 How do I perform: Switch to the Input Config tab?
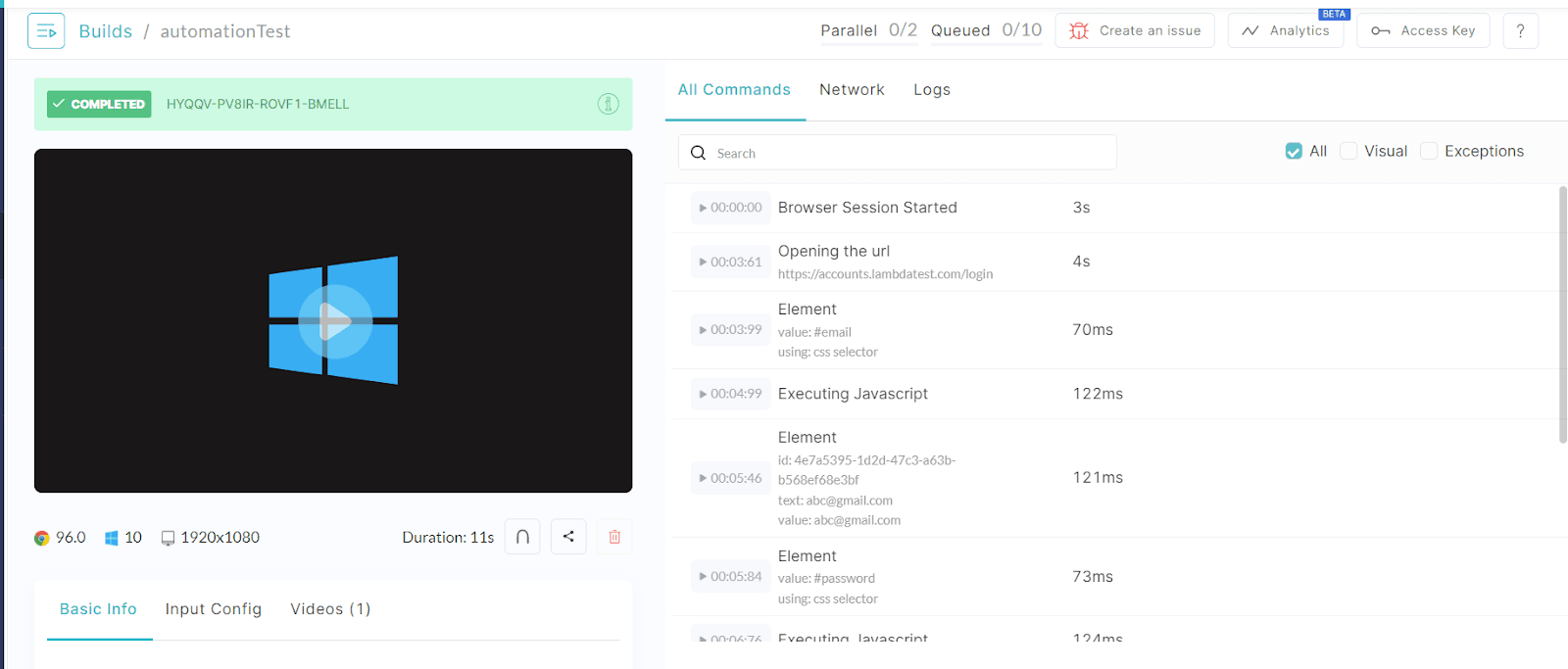coord(214,609)
